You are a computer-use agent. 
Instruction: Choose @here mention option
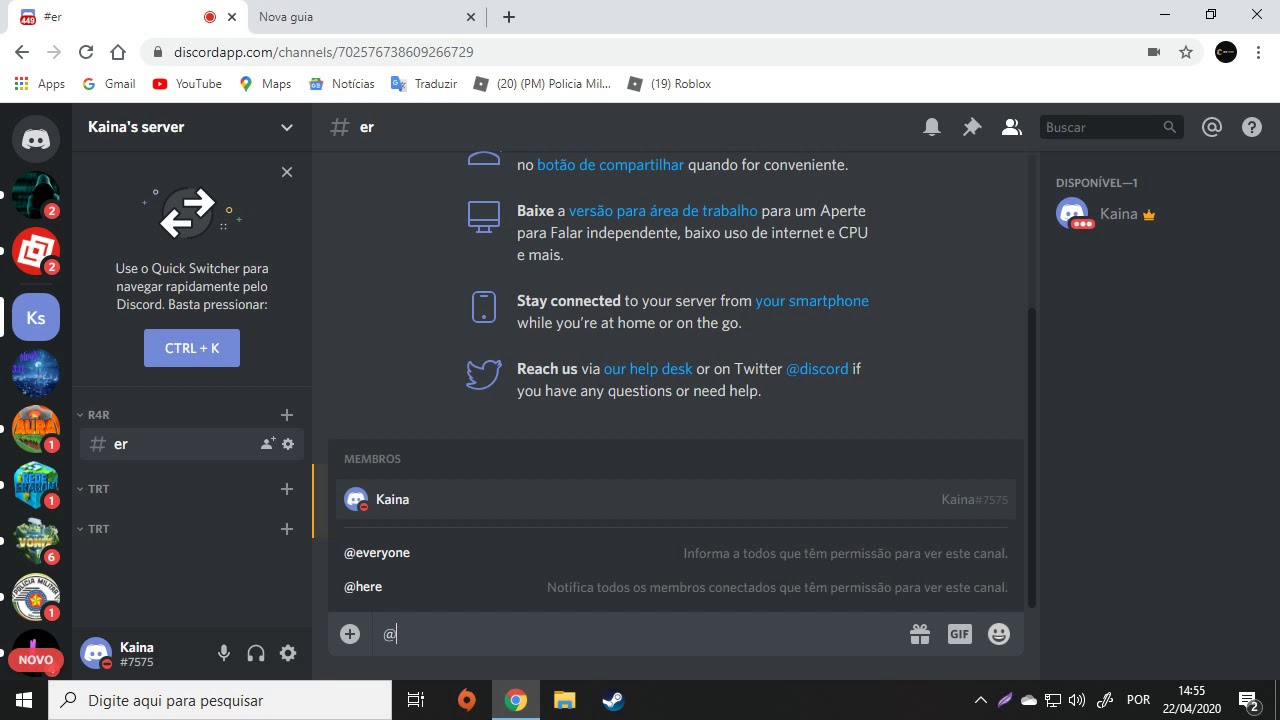point(676,587)
